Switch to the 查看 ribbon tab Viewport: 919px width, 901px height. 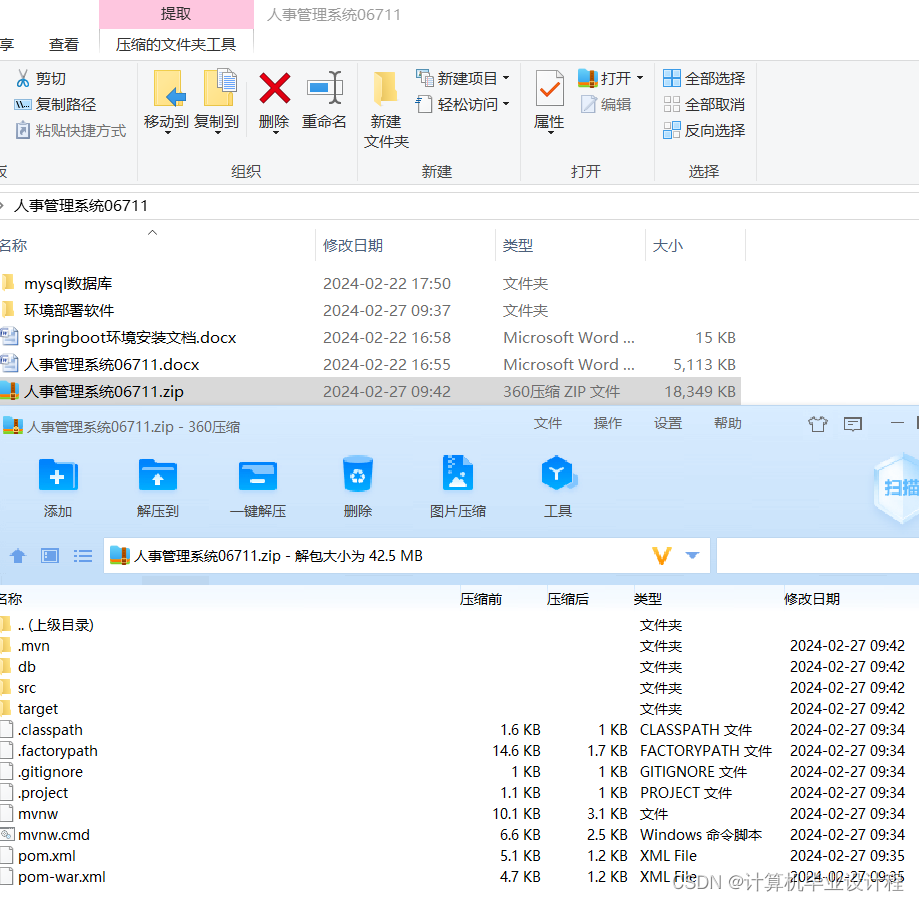click(63, 44)
